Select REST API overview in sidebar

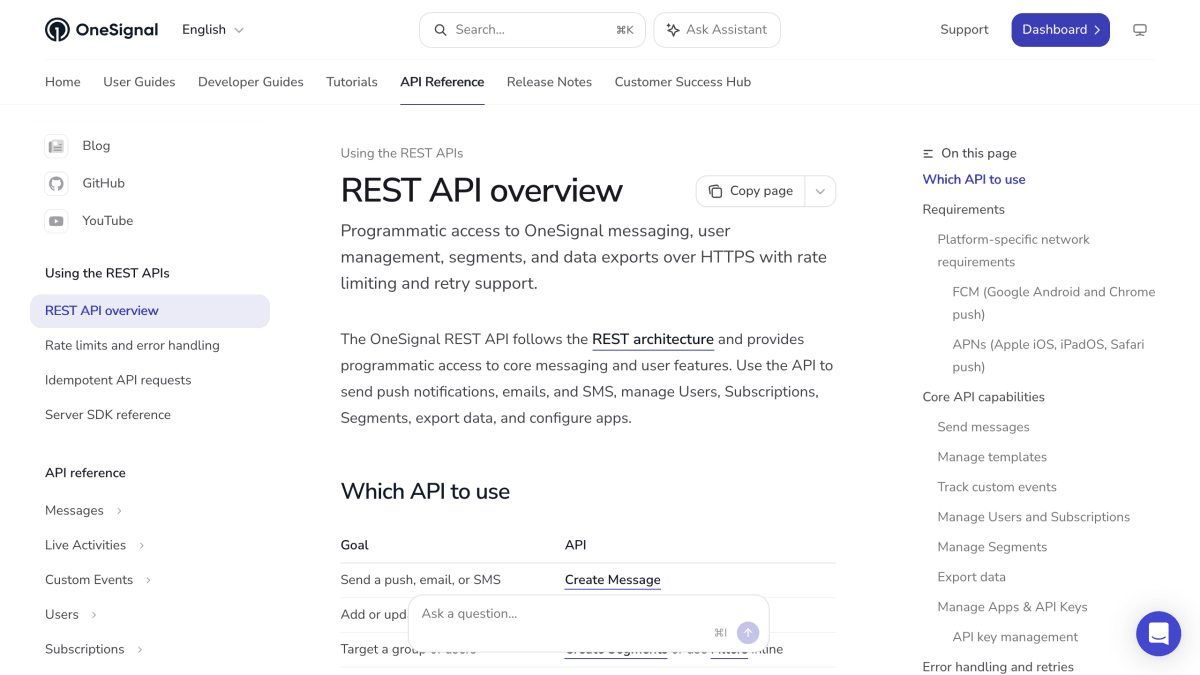pos(150,311)
